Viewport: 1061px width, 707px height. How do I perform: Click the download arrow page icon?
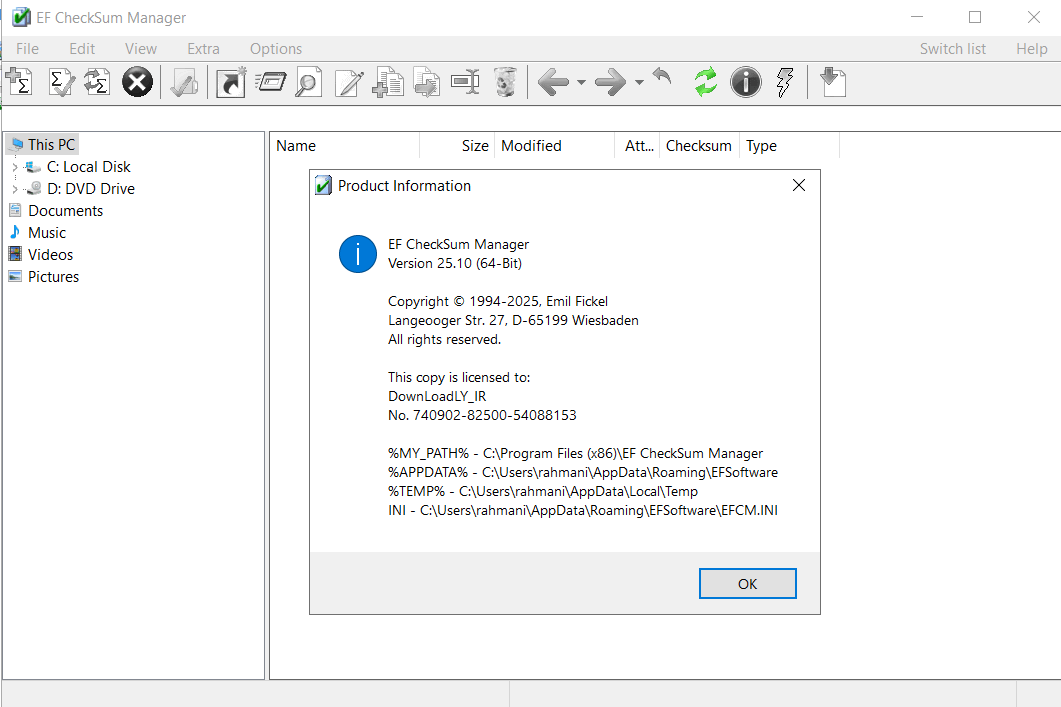pyautogui.click(x=833, y=82)
